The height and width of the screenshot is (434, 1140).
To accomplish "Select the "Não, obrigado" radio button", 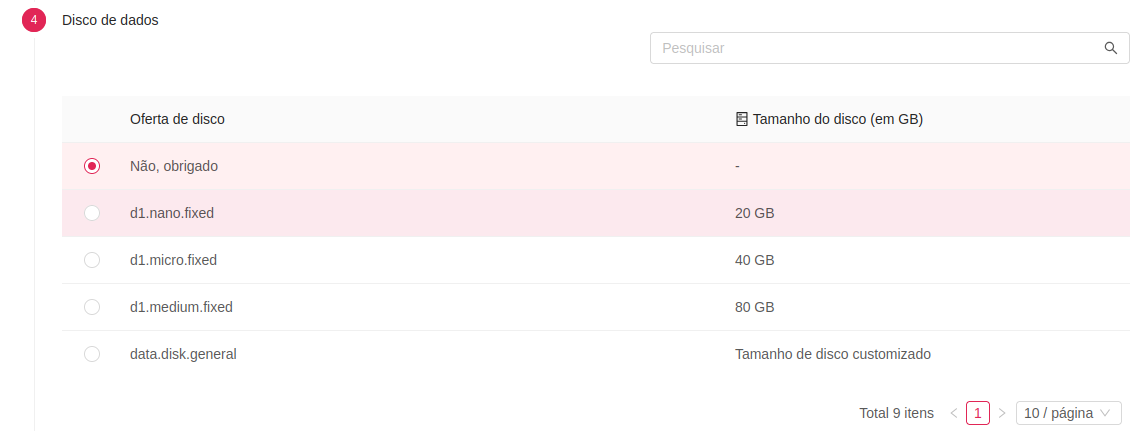I will click(x=92, y=166).
